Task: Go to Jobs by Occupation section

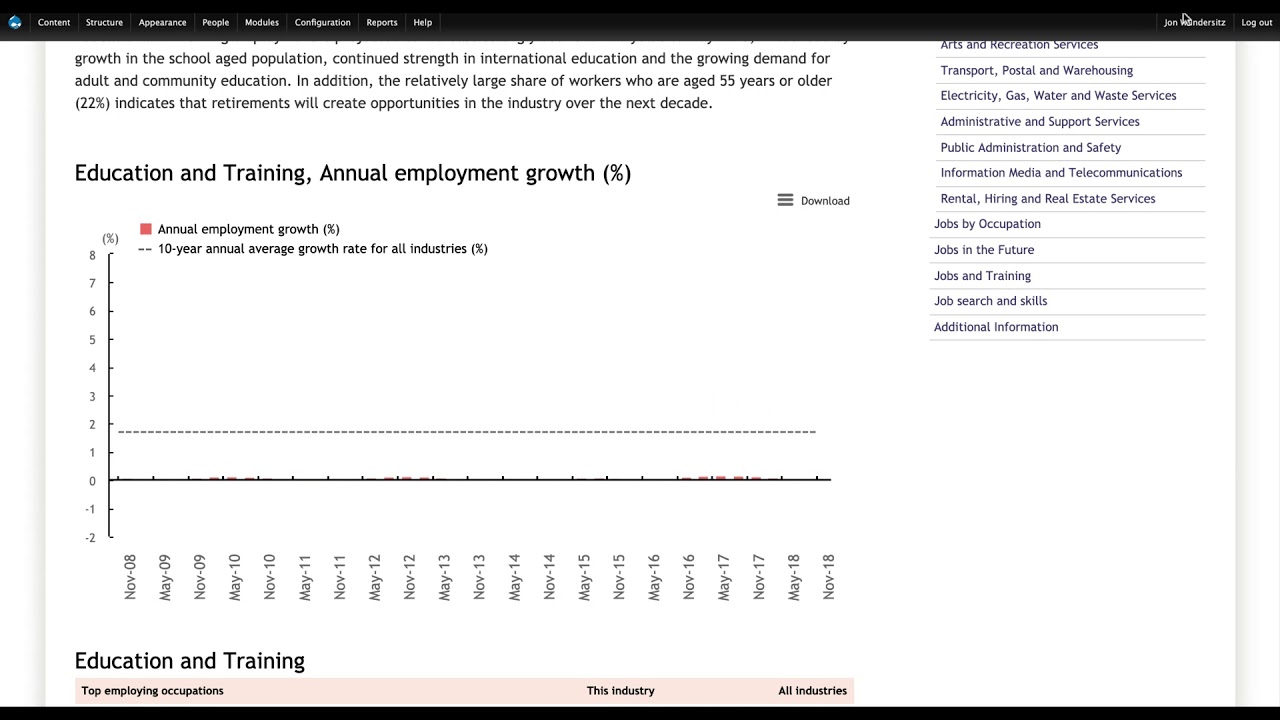Action: [987, 224]
